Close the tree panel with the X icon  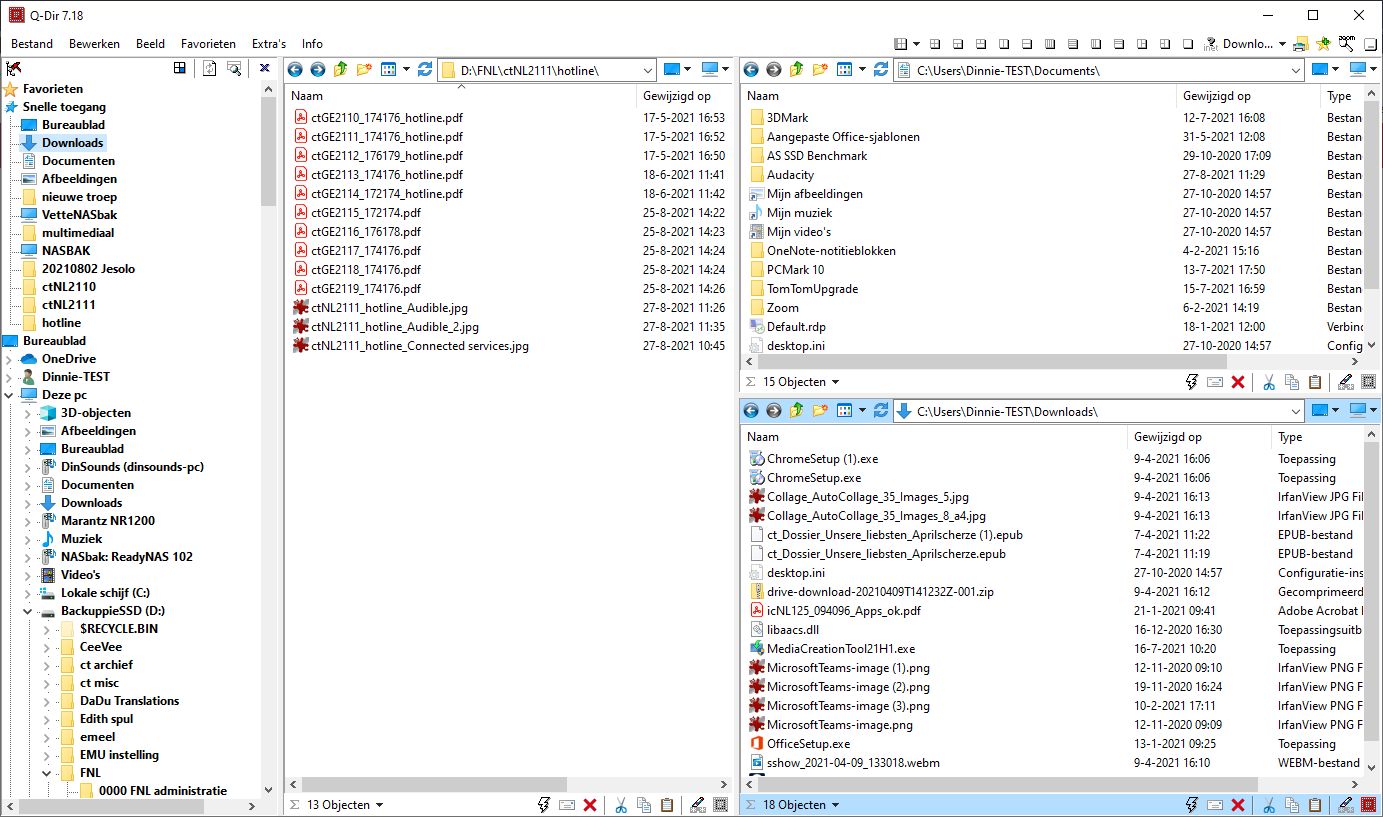(x=265, y=68)
